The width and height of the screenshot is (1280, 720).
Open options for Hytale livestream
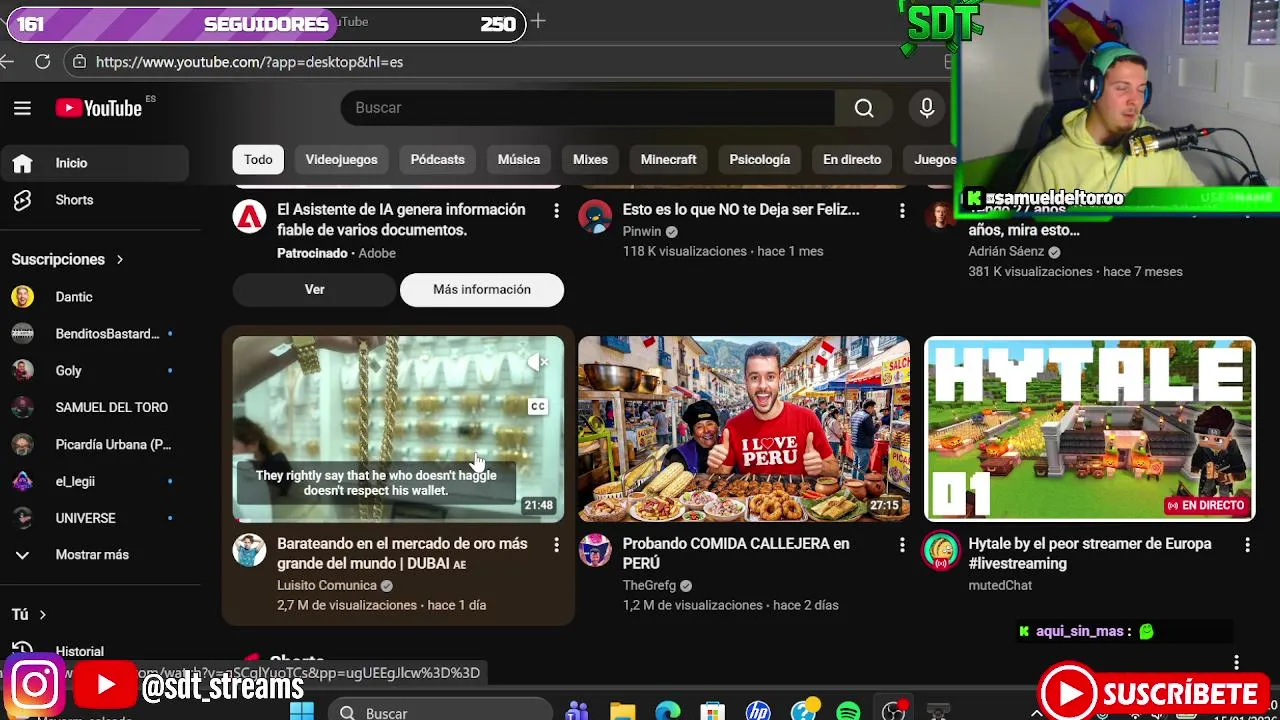coord(1247,545)
